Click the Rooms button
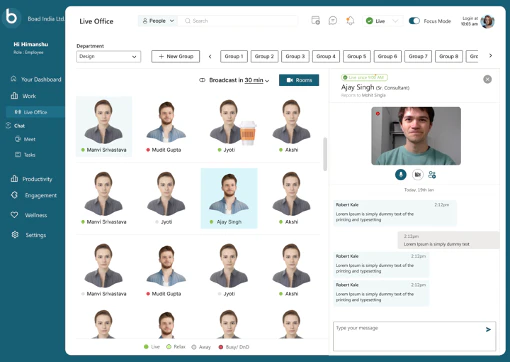The height and width of the screenshot is (362, 510). (299, 80)
